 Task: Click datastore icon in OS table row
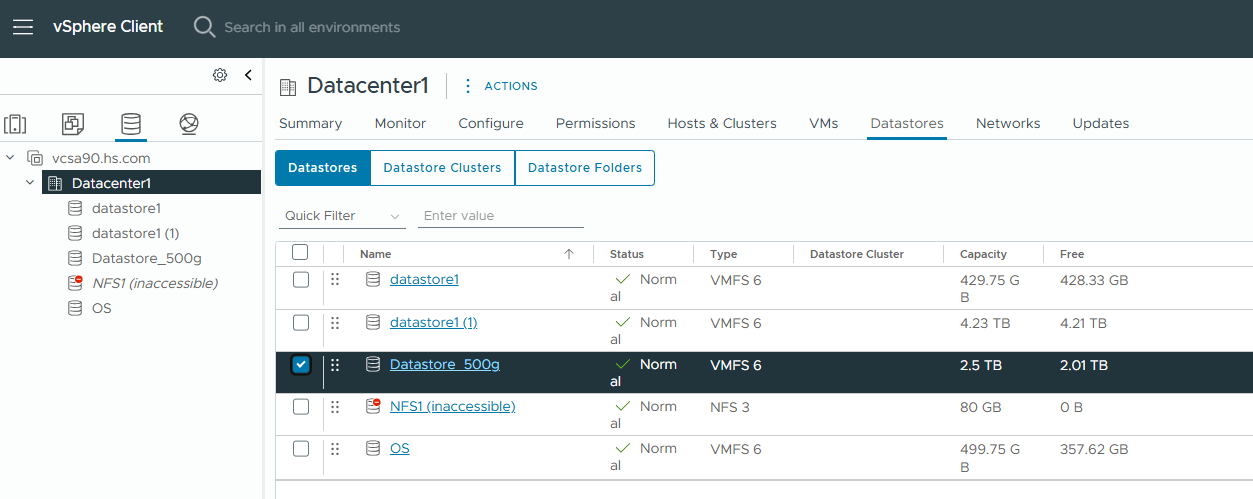373,448
